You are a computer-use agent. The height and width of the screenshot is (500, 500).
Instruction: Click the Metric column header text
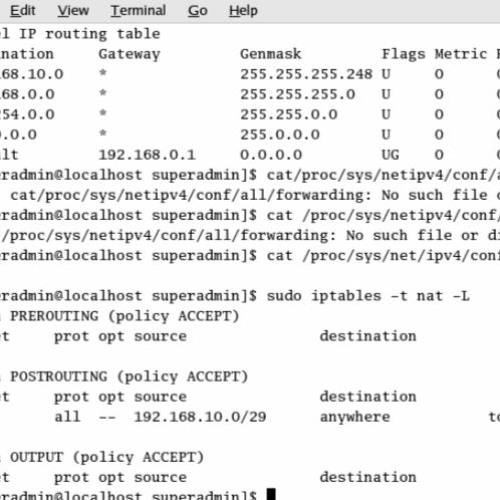tap(461, 54)
